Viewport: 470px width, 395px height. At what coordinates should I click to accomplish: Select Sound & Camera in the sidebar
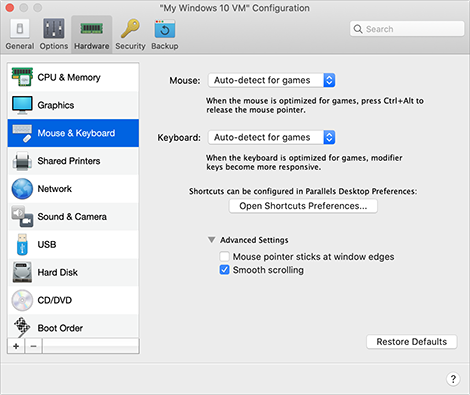(73, 217)
